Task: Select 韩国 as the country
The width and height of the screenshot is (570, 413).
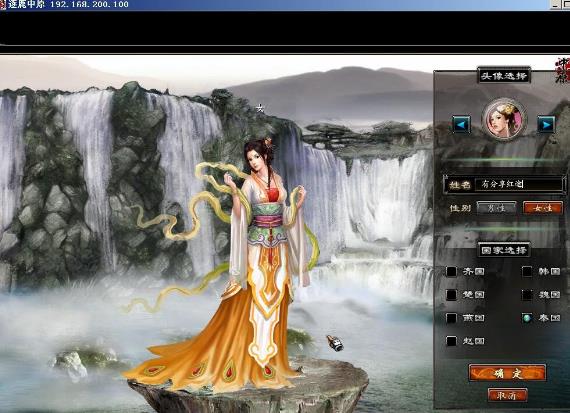Action: point(527,271)
